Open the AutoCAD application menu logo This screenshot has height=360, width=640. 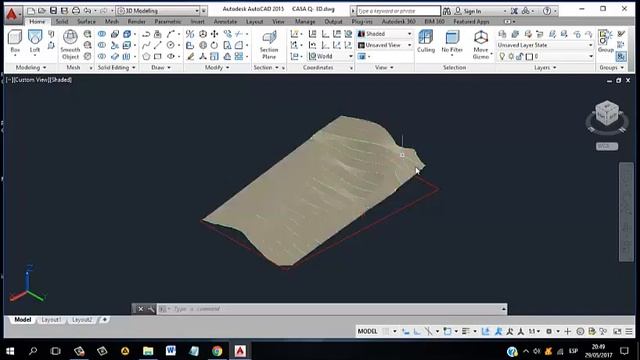[x=12, y=14]
